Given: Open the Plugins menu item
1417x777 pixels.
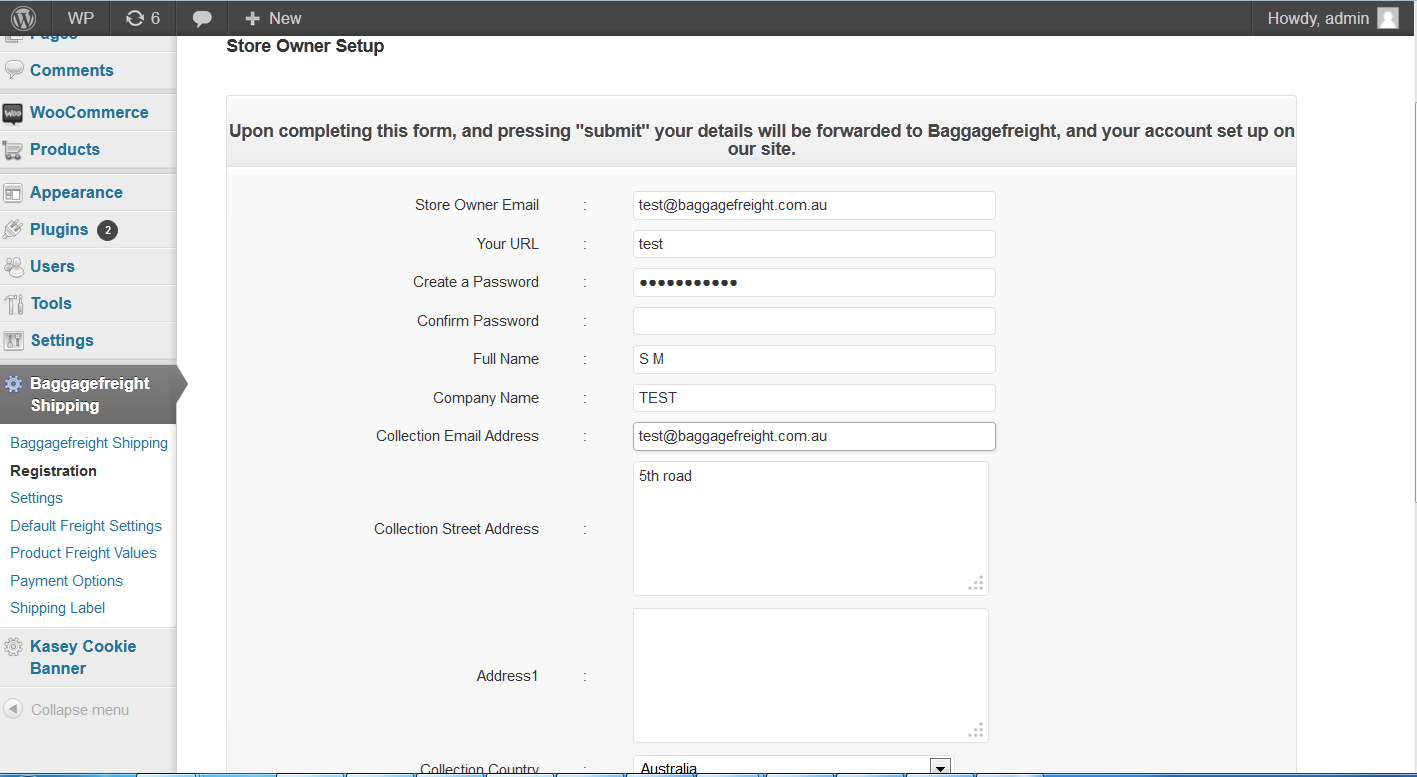Looking at the screenshot, I should [x=59, y=229].
